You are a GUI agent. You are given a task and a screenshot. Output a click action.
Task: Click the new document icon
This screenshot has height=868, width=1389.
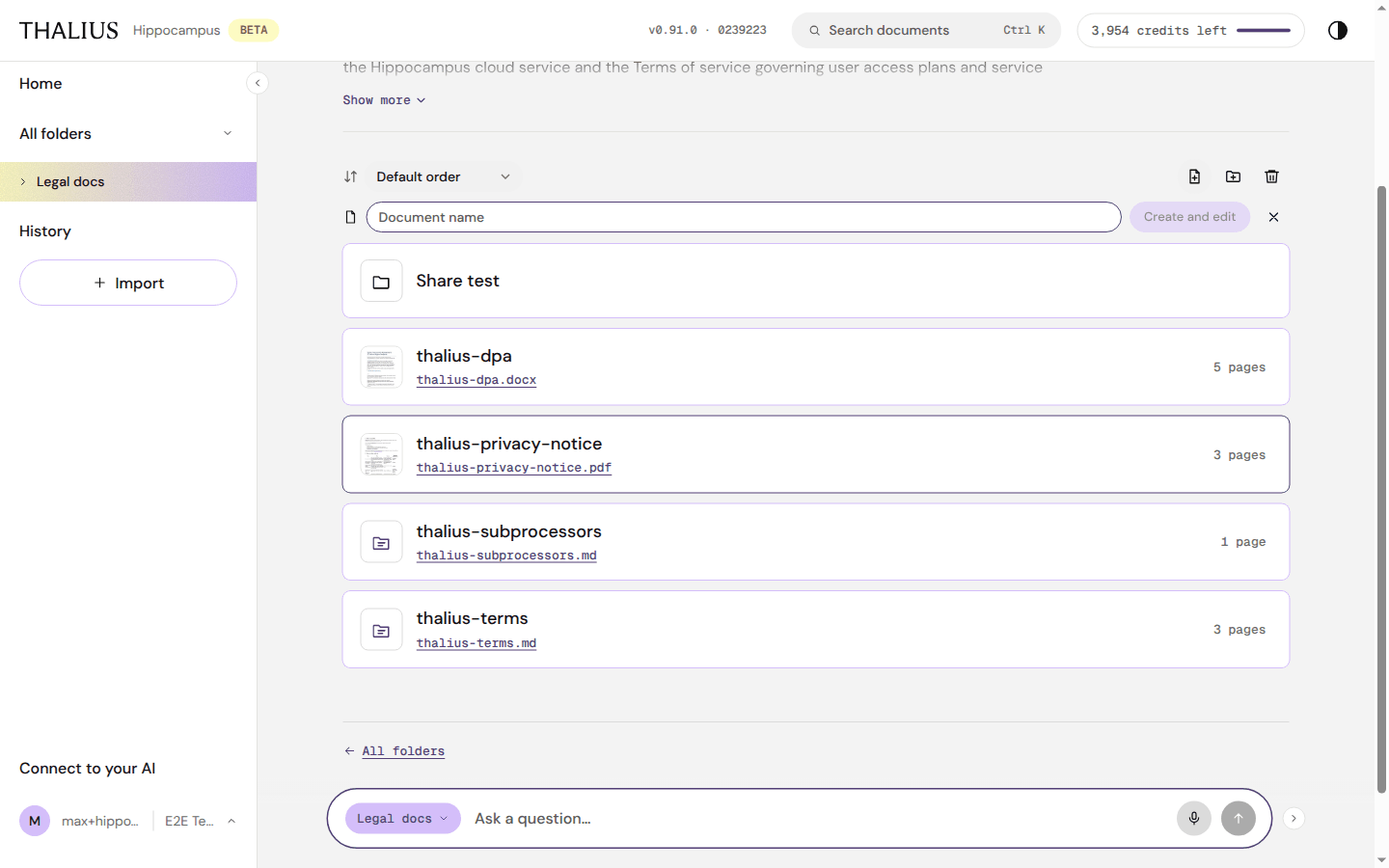pos(1194,176)
